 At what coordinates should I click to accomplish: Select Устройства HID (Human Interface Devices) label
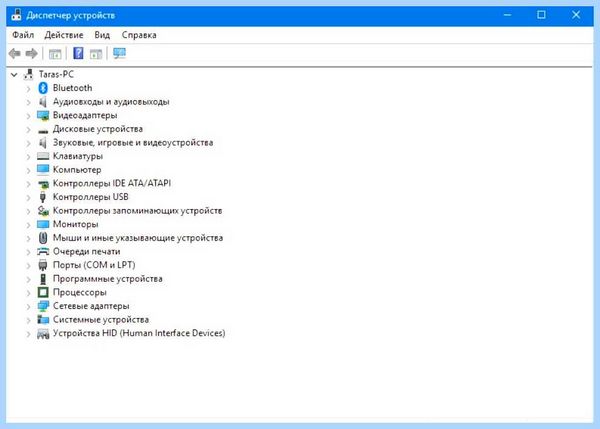[x=139, y=333]
